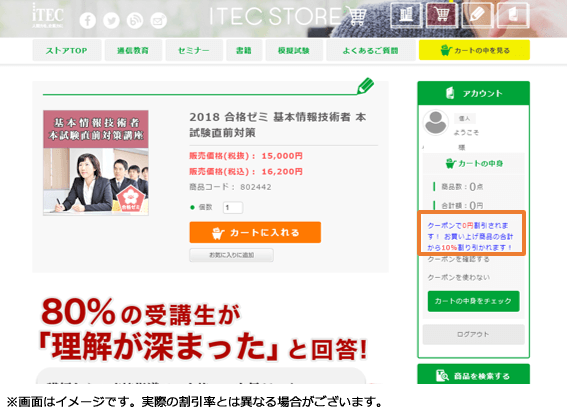Screen dimensions: 567x407
Task: Click the 合計額:0円 text
Action: pyautogui.click(x=462, y=206)
